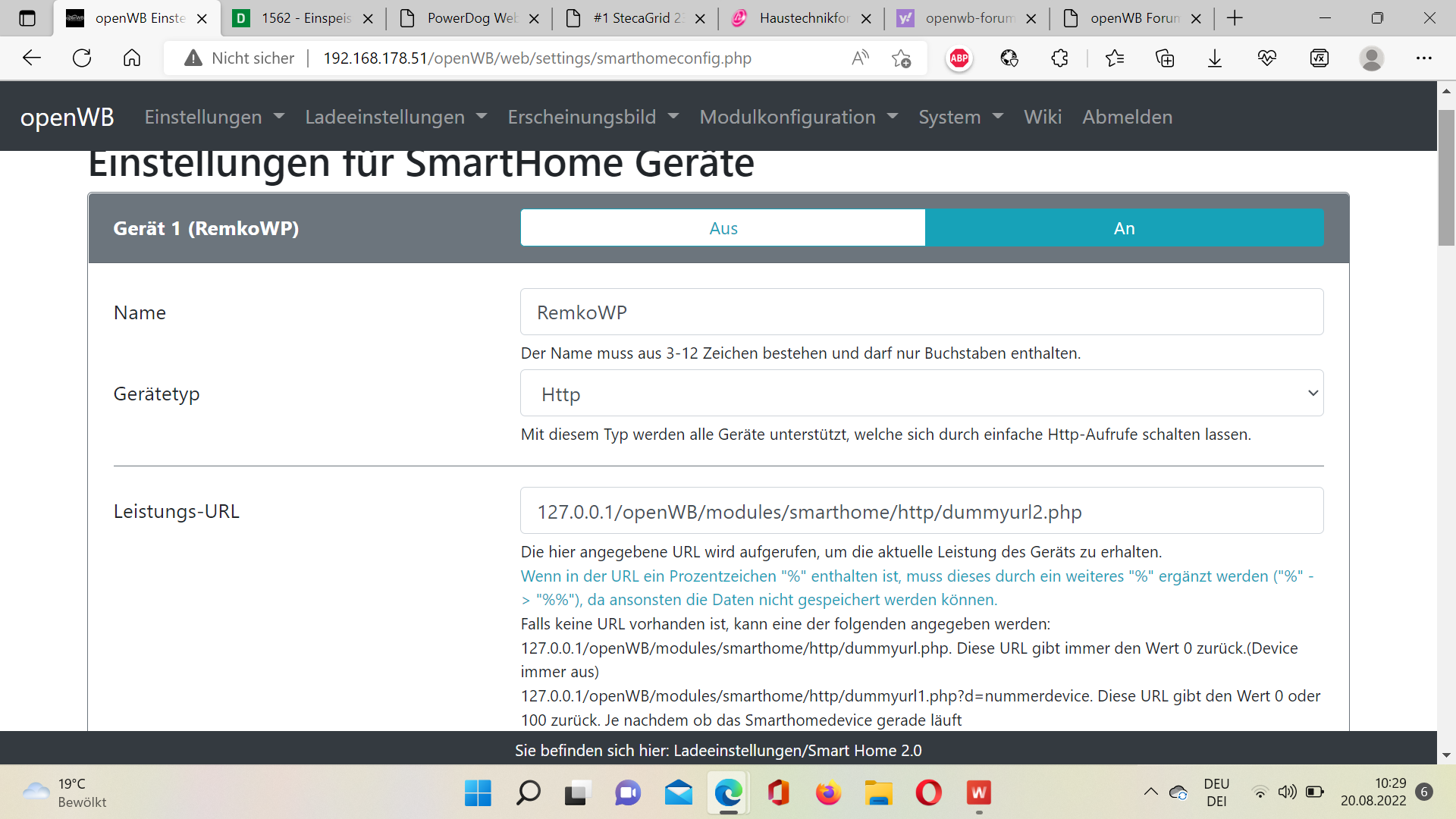Click the Read aloud icon

[x=860, y=58]
